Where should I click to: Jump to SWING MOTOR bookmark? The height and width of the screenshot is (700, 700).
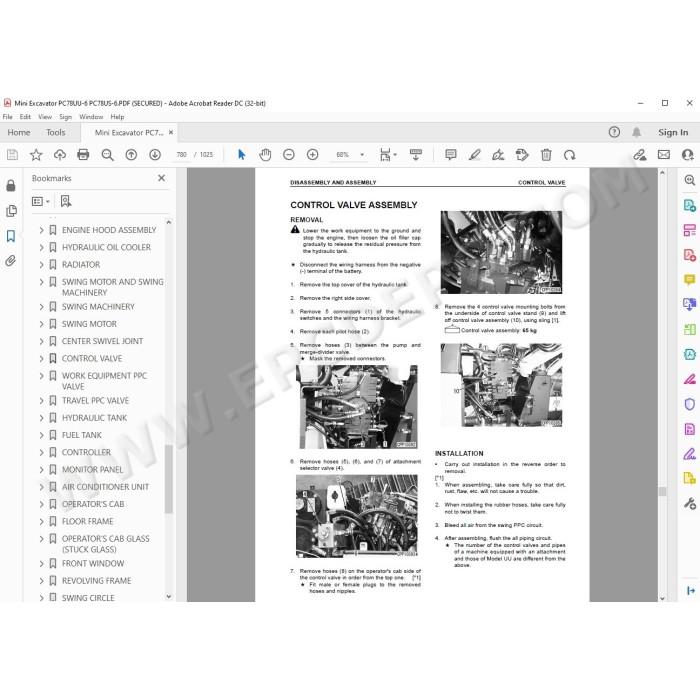click(89, 324)
